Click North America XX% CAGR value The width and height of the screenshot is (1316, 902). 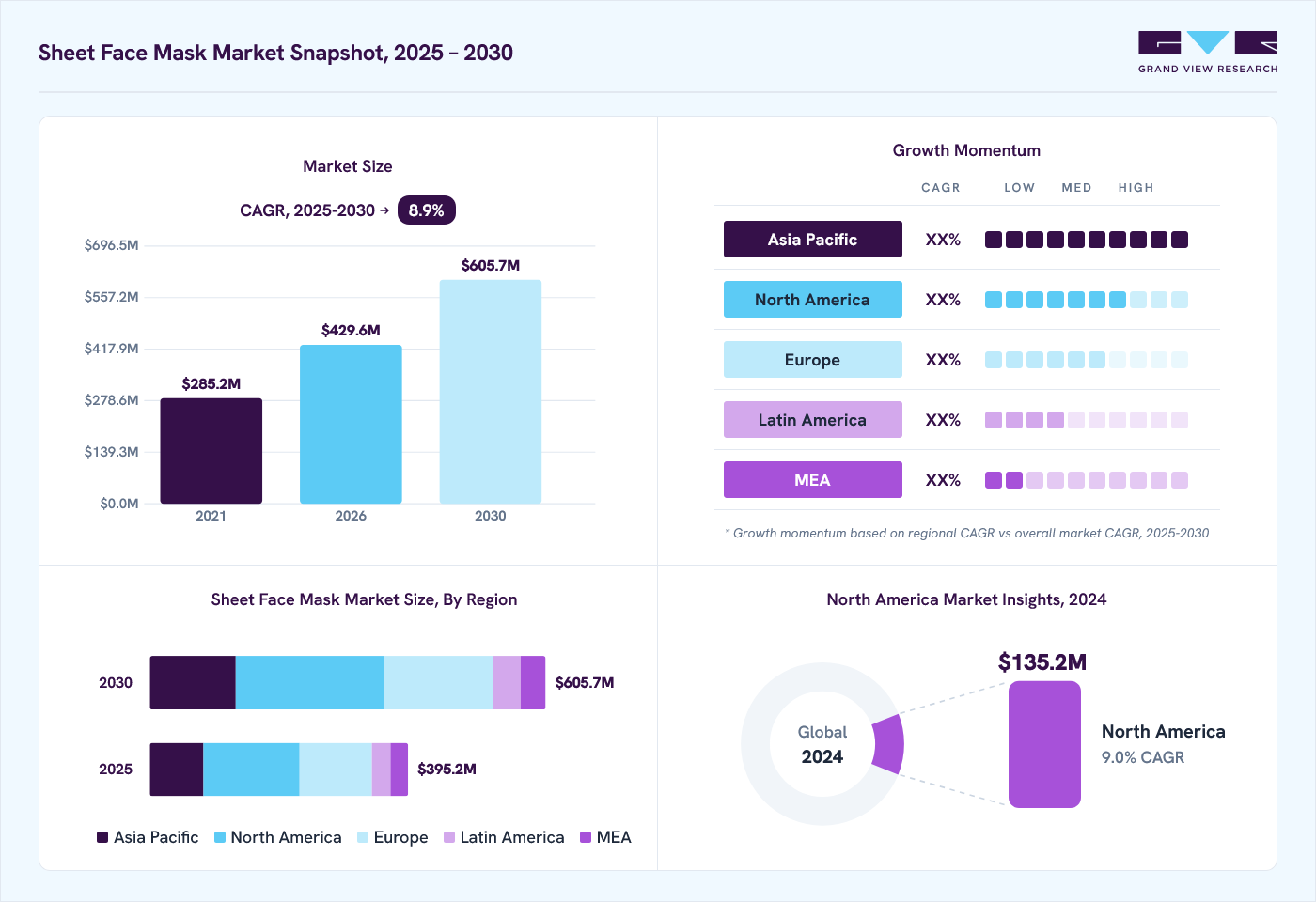tap(943, 300)
